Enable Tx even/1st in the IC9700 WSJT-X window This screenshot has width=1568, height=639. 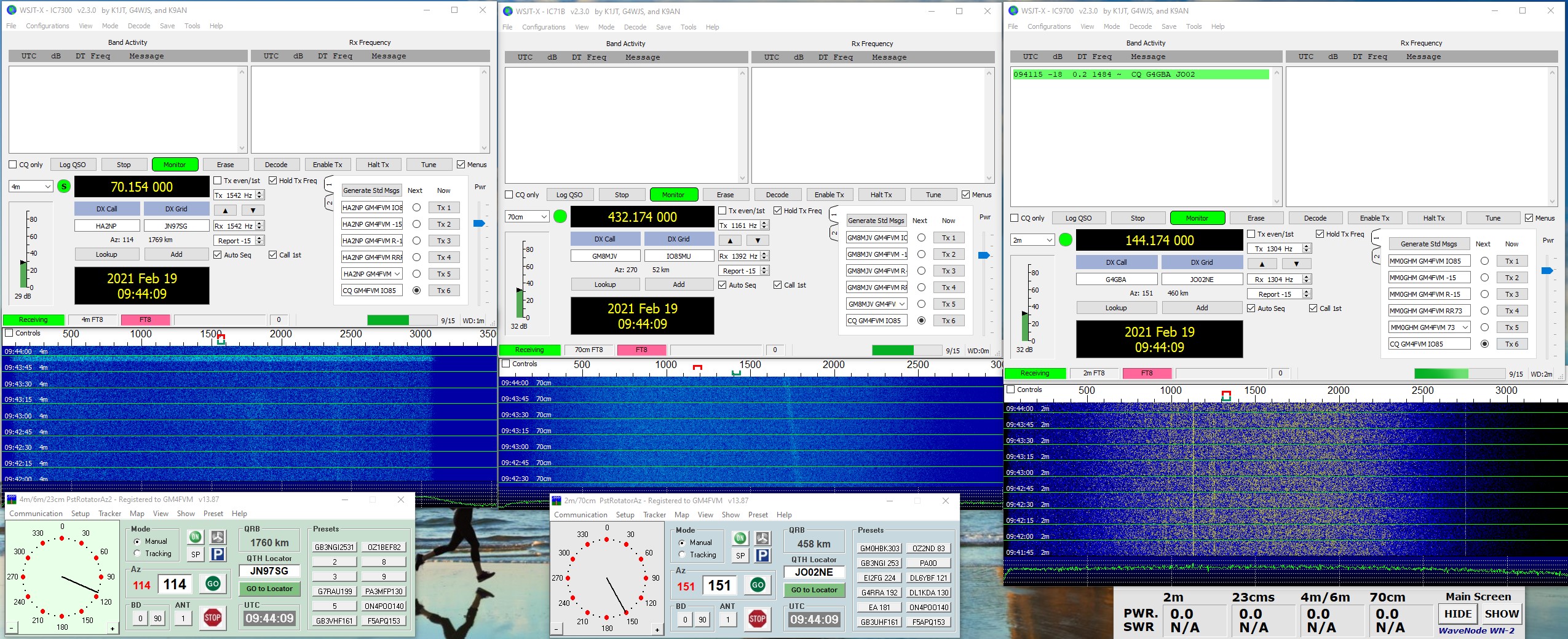(1253, 233)
